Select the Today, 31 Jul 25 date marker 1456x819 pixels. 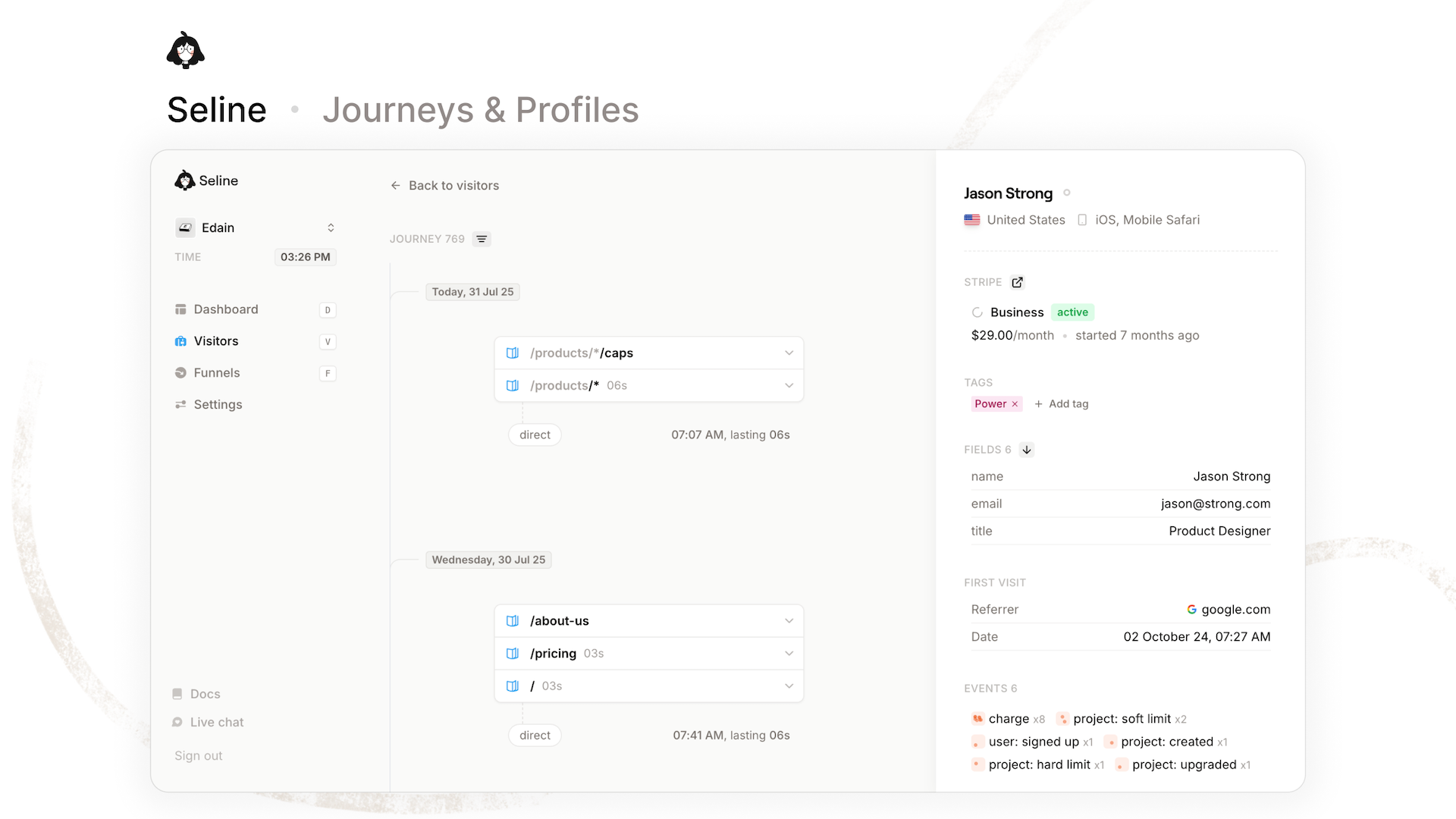[x=472, y=292]
